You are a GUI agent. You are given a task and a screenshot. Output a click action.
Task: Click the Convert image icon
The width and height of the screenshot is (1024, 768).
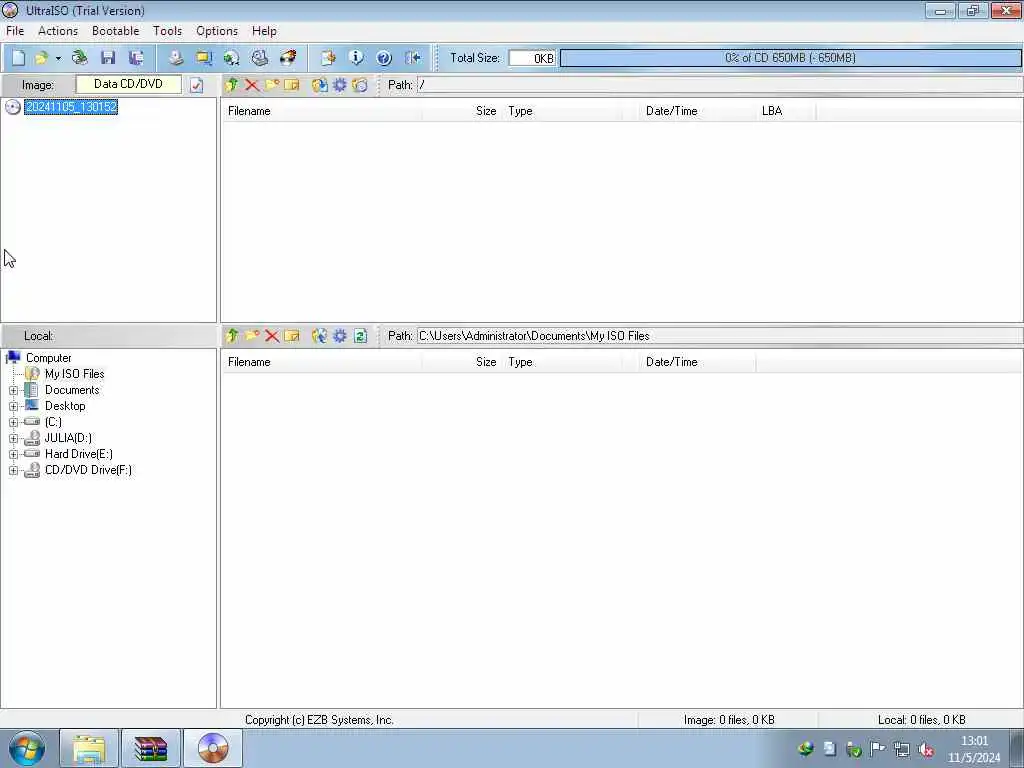coord(231,58)
